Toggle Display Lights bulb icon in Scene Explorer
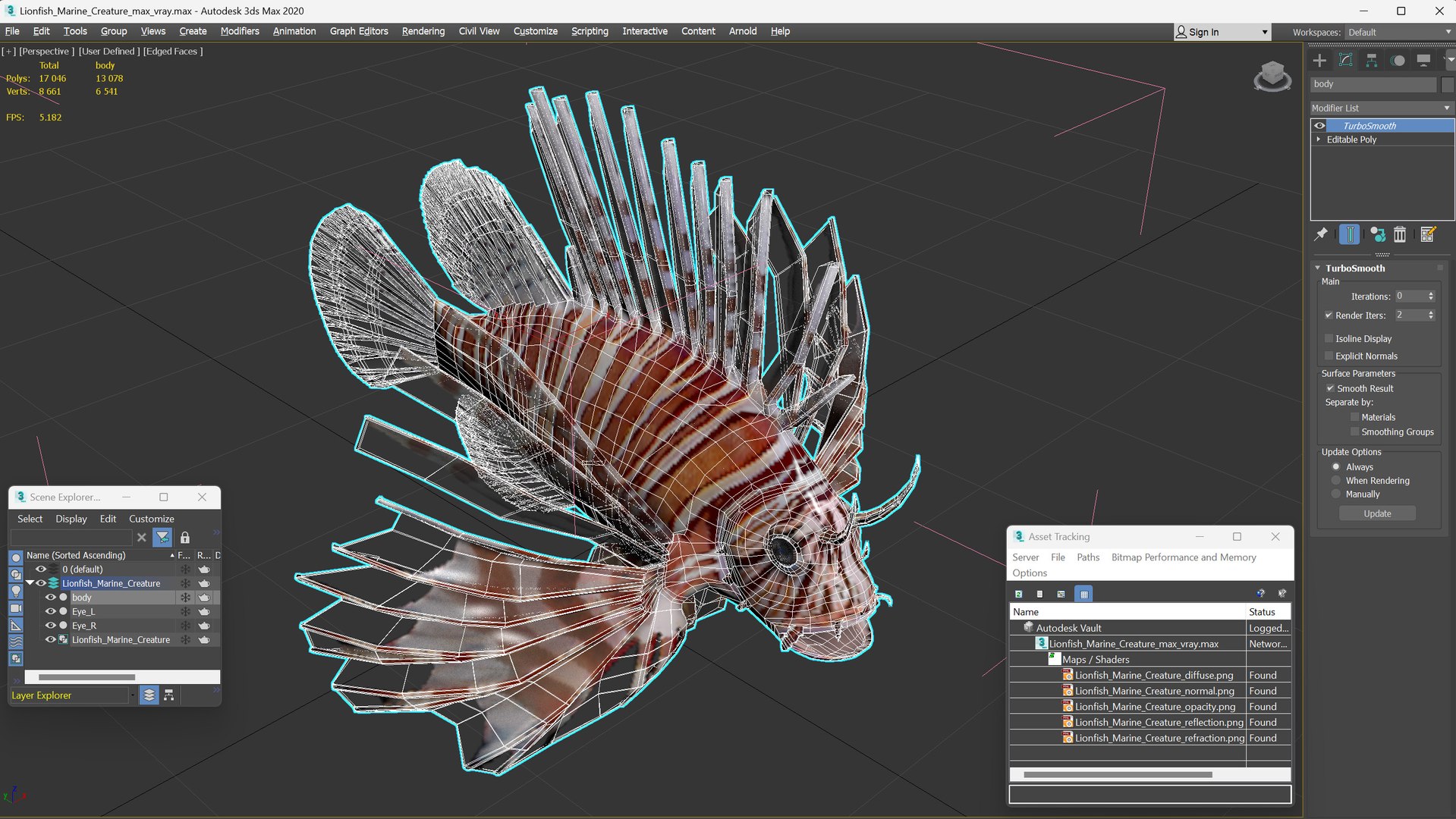Viewport: 1456px width, 819px height. coord(16,591)
